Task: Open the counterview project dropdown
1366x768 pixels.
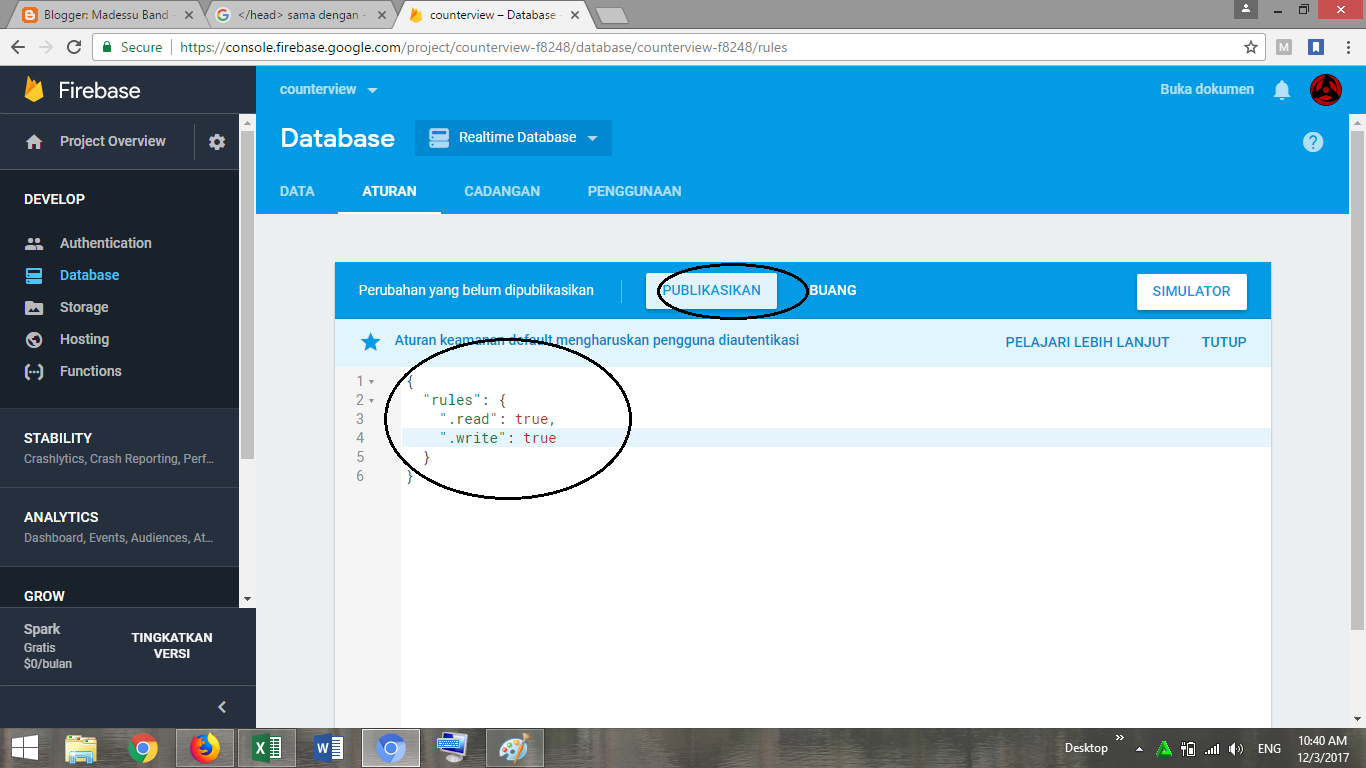Action: coord(329,89)
